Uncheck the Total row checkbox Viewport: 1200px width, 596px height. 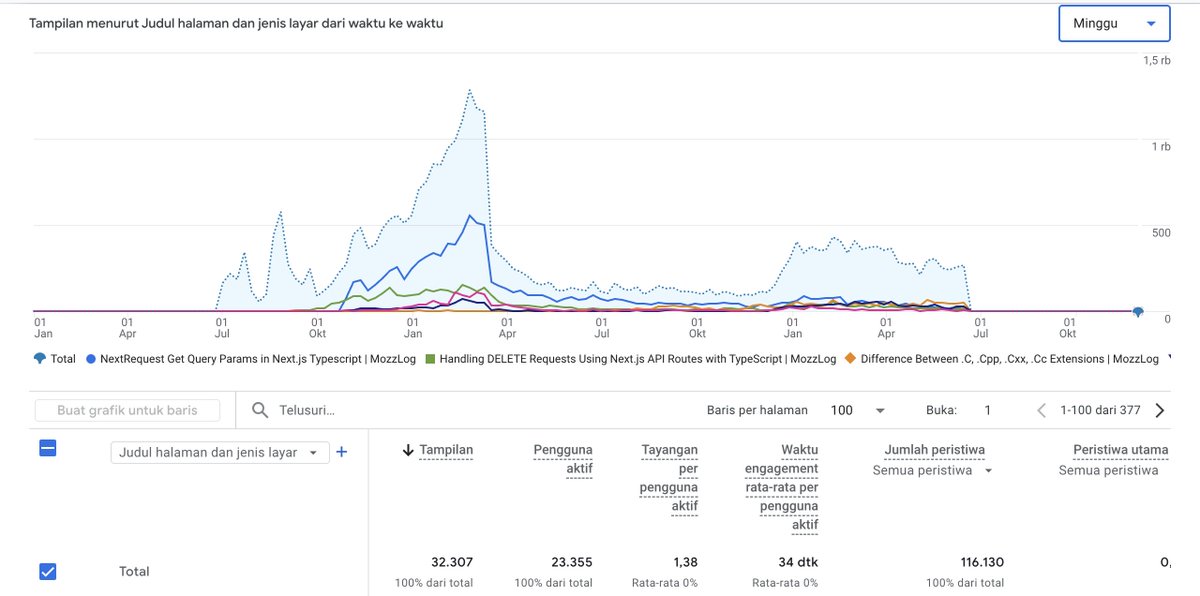[47, 571]
